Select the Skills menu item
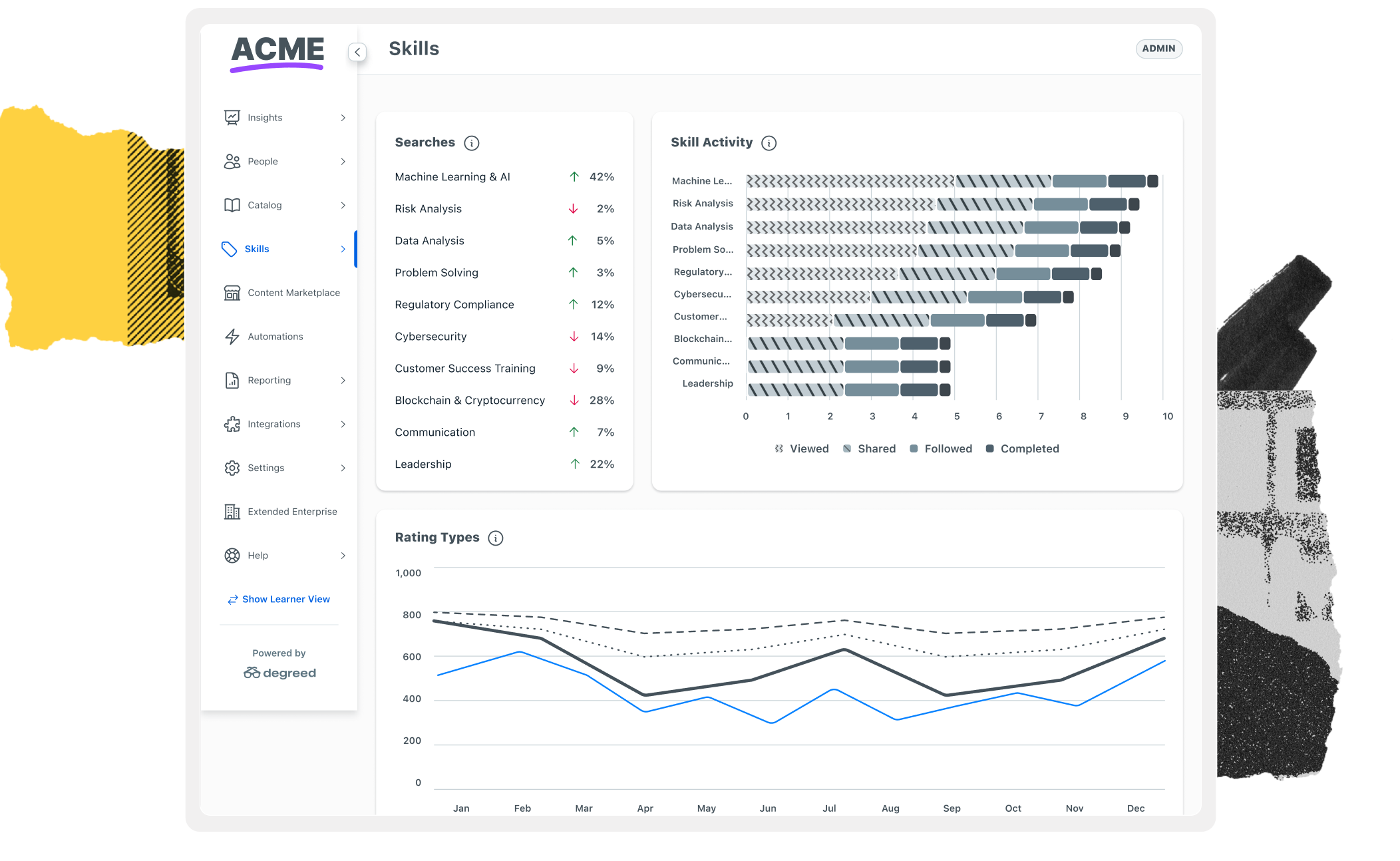 (284, 249)
